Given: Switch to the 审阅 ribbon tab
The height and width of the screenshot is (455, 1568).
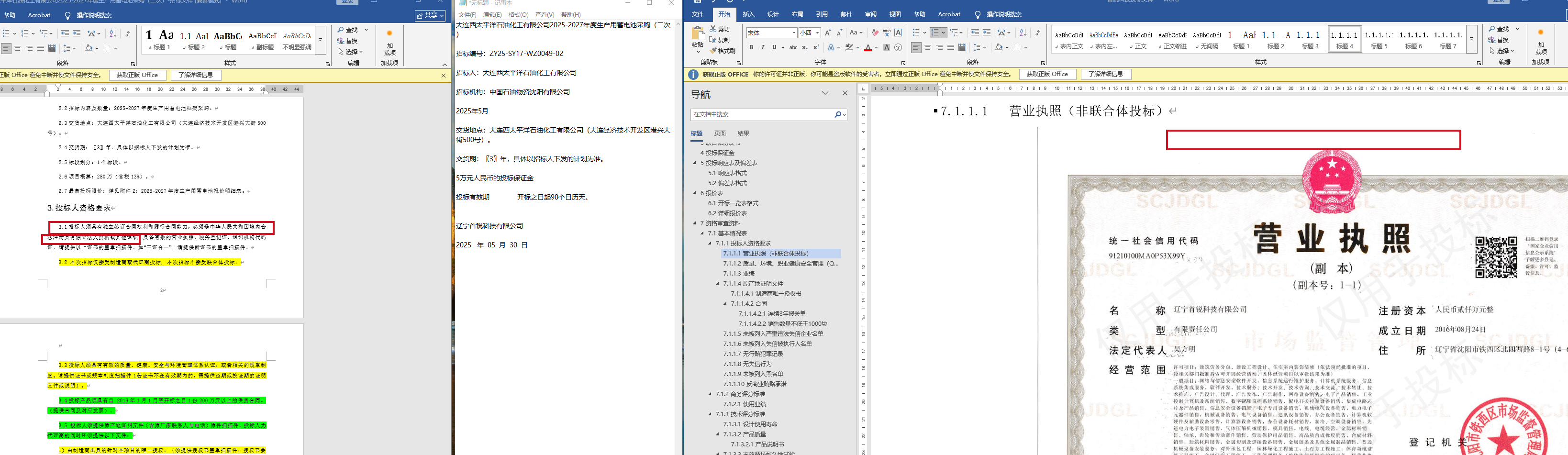Looking at the screenshot, I should coord(870,15).
